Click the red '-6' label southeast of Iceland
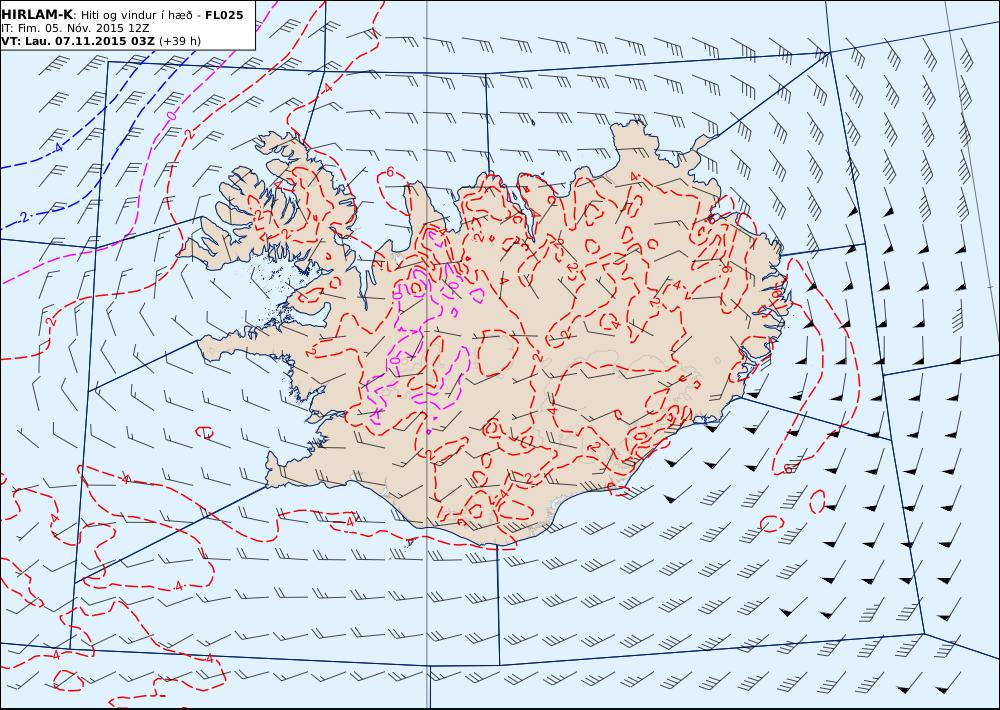 click(x=788, y=468)
